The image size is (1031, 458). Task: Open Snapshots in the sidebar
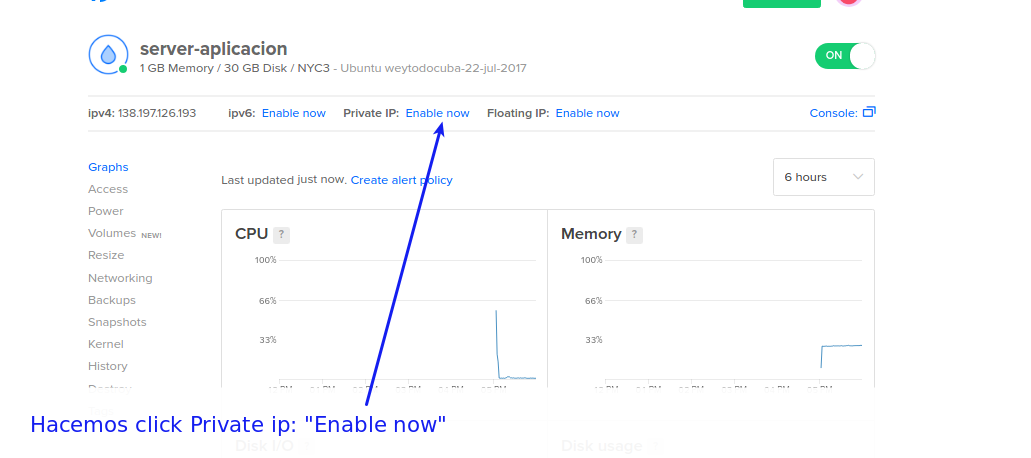click(117, 322)
